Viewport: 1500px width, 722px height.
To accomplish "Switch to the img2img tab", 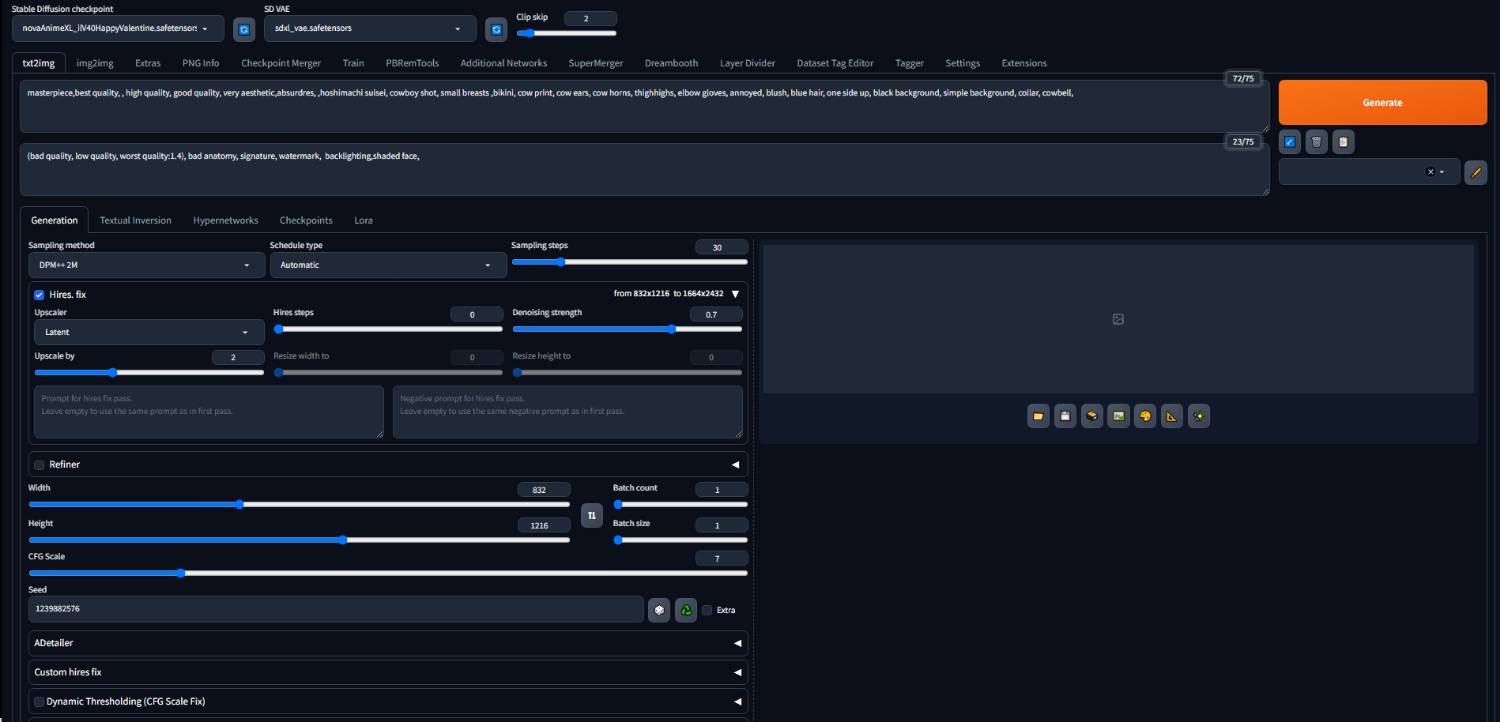I will coord(95,63).
